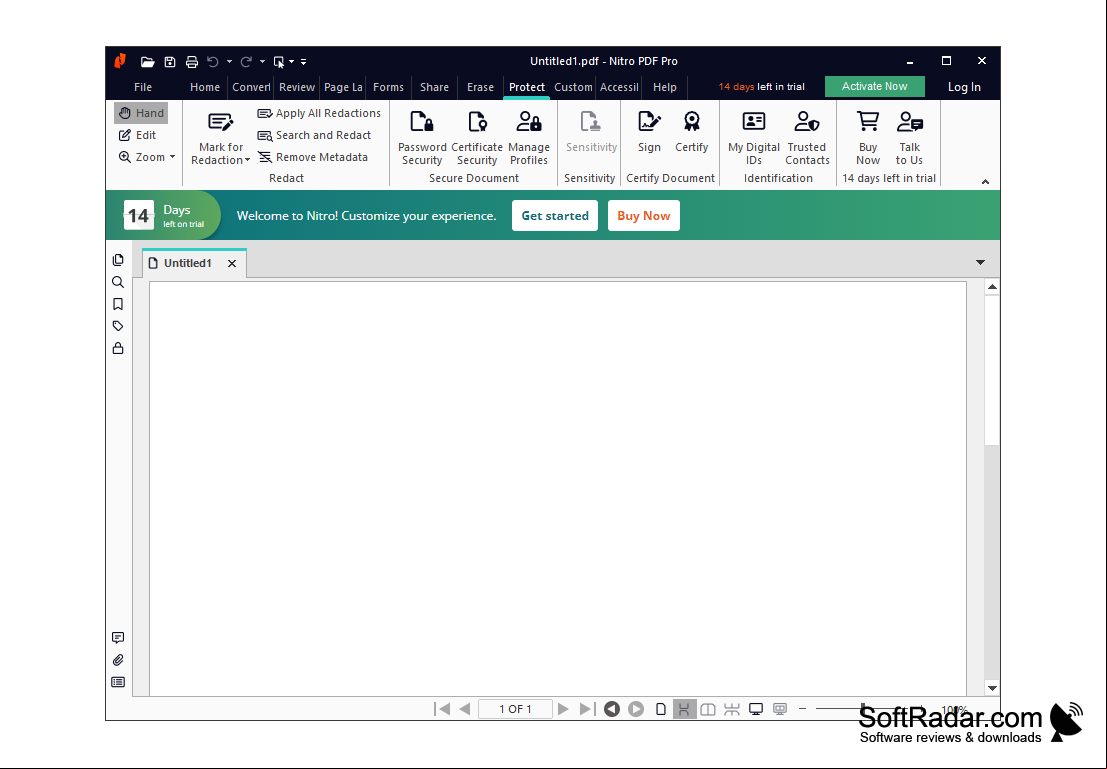
Task: Open the Customize Quick Access Toolbar dropdown
Action: tap(304, 61)
